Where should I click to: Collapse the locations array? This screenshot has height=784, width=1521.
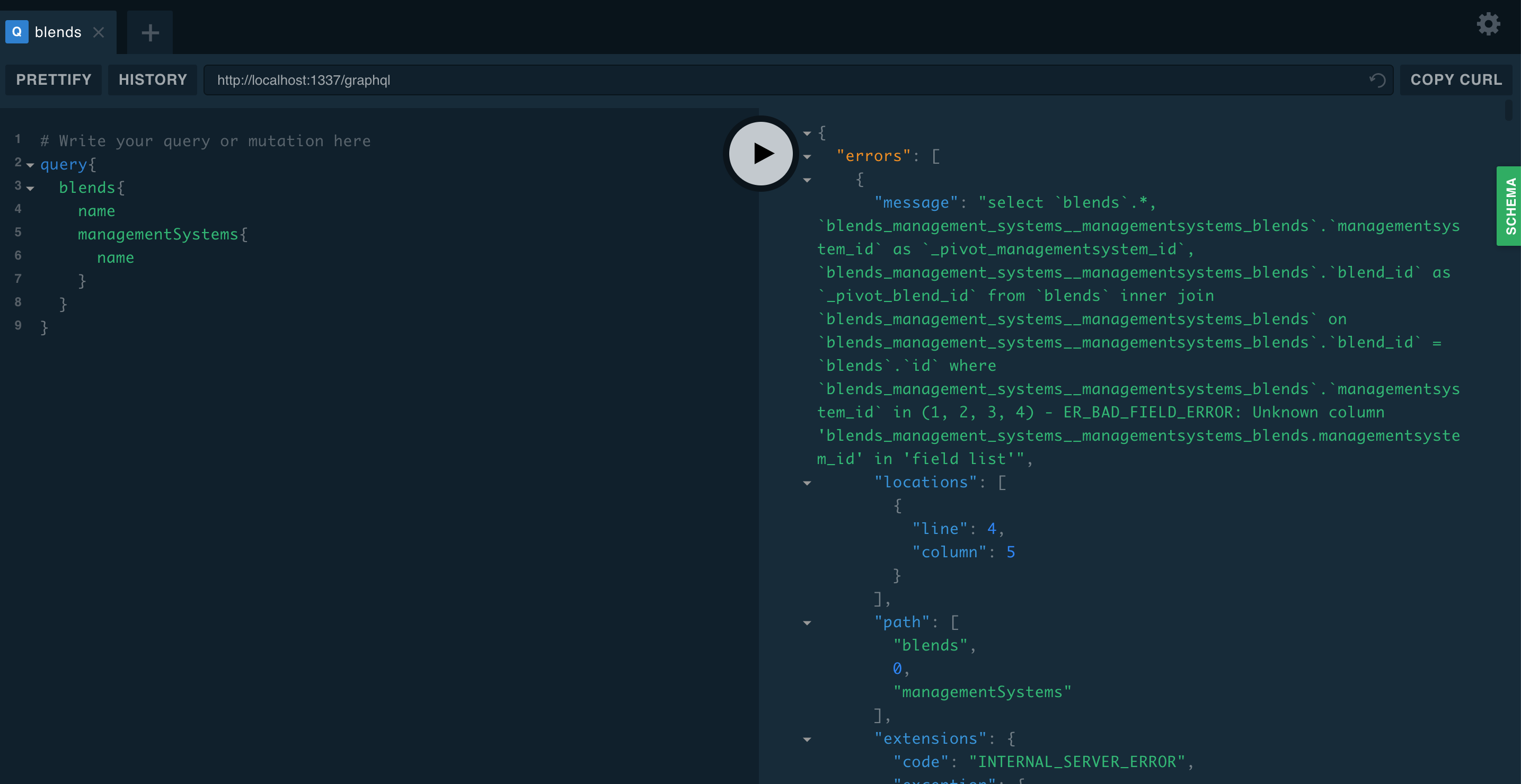coord(807,483)
